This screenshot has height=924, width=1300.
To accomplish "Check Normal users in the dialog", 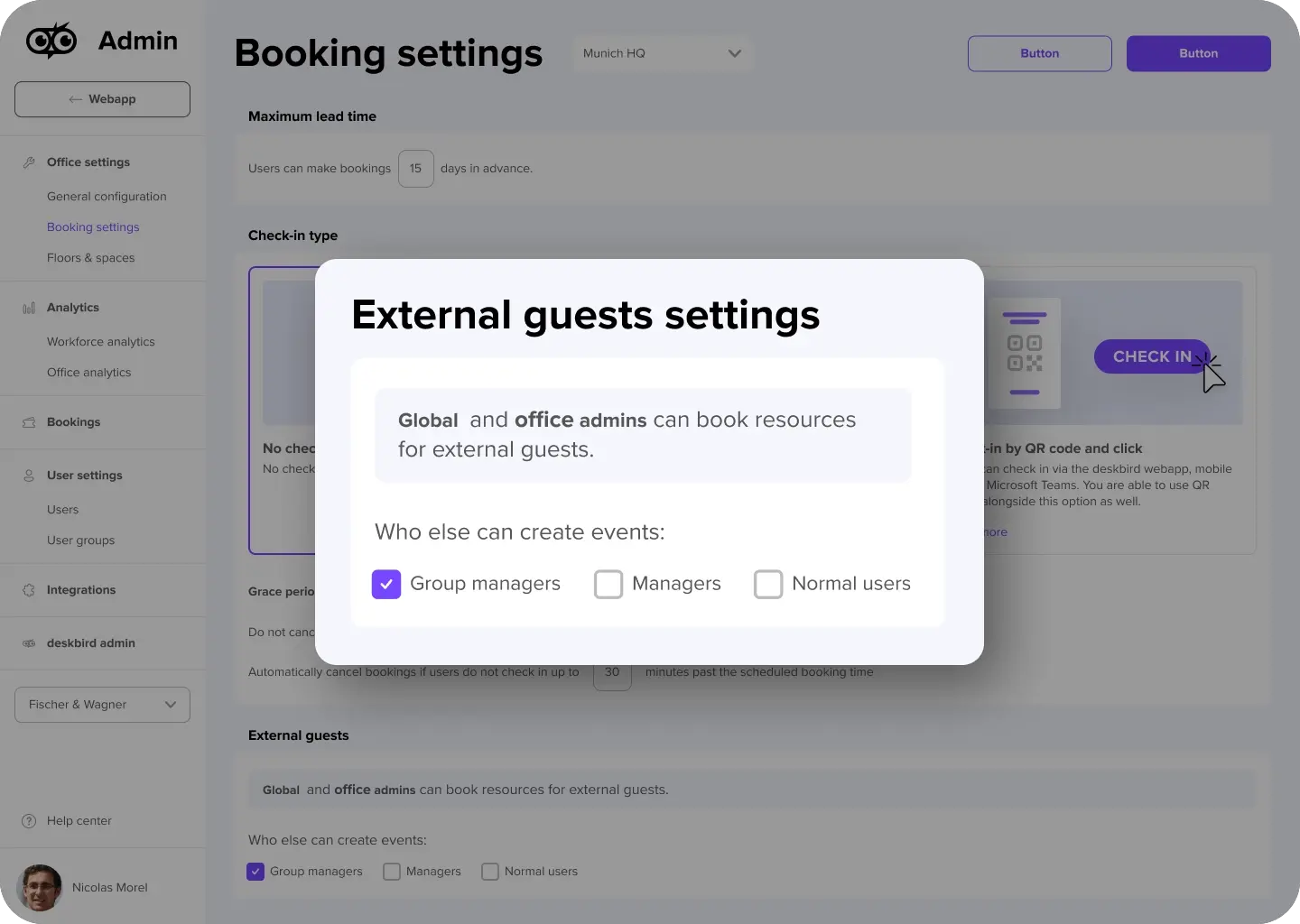I will (x=768, y=584).
